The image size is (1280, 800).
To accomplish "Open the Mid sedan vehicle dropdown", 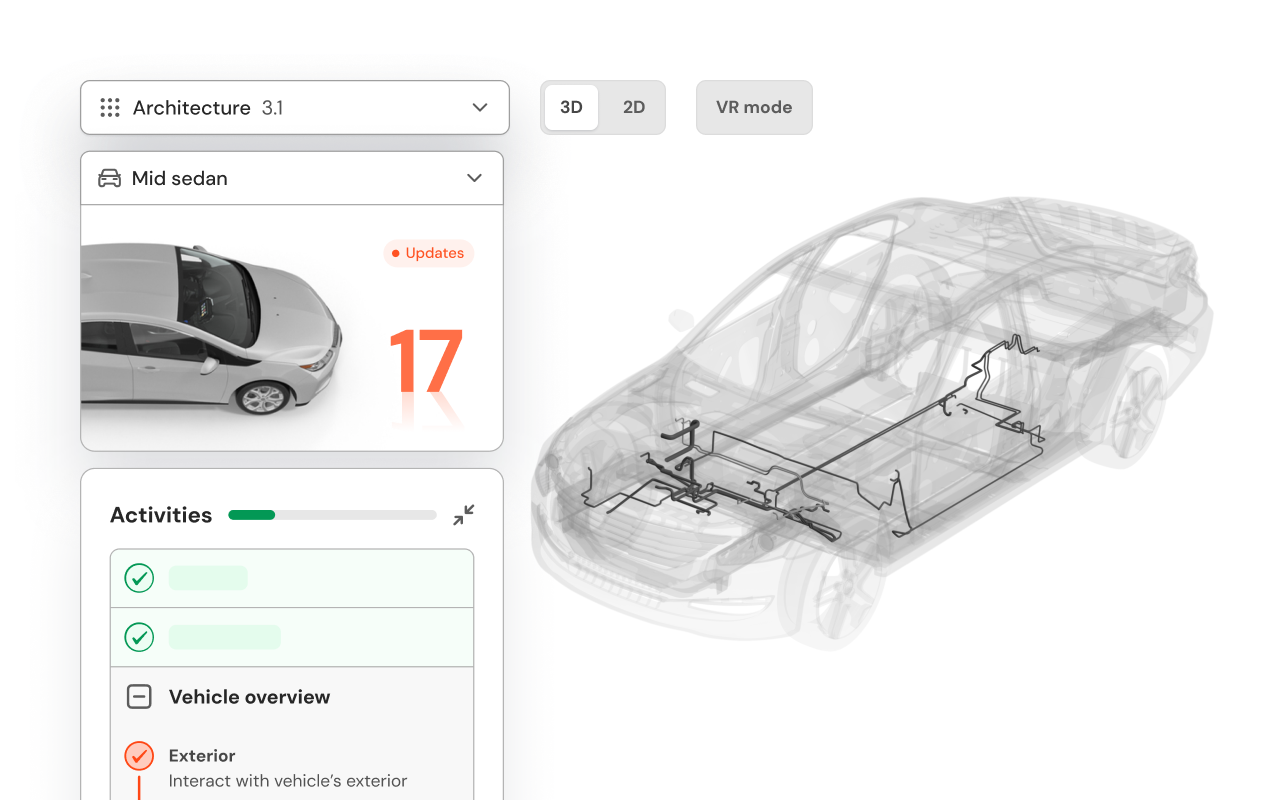I will tap(292, 178).
